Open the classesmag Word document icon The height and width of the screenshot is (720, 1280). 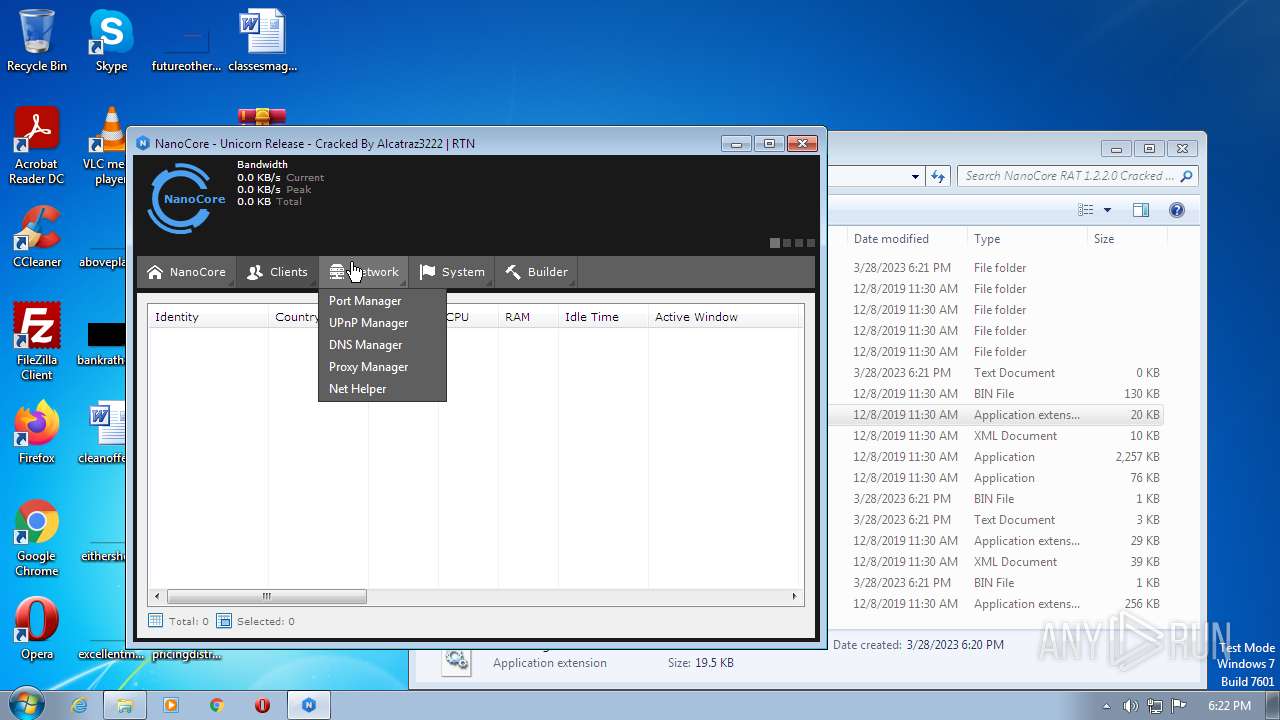(262, 41)
